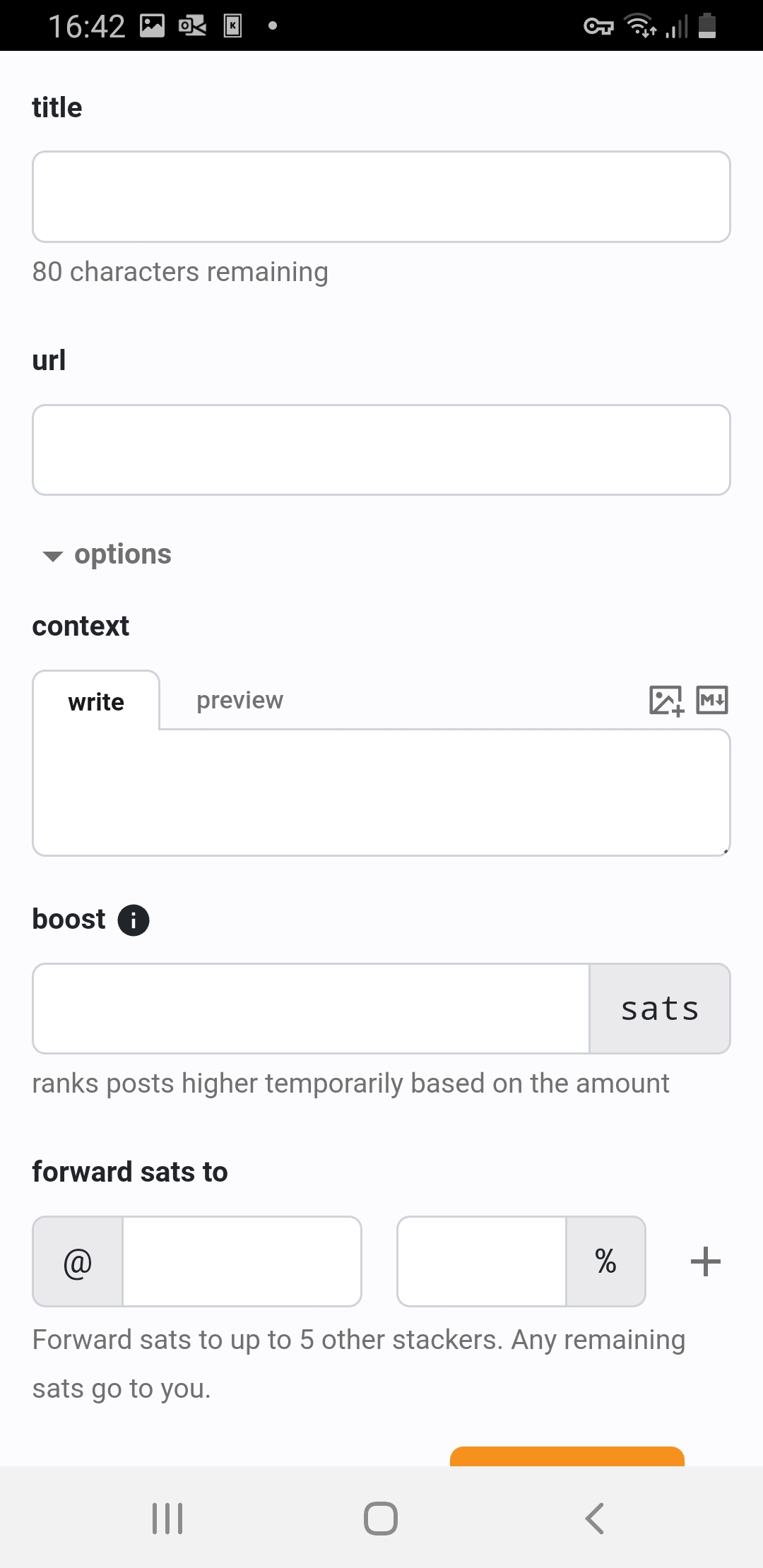Image resolution: width=763 pixels, height=1568 pixels.
Task: Click the forward percentage input
Action: (x=482, y=1261)
